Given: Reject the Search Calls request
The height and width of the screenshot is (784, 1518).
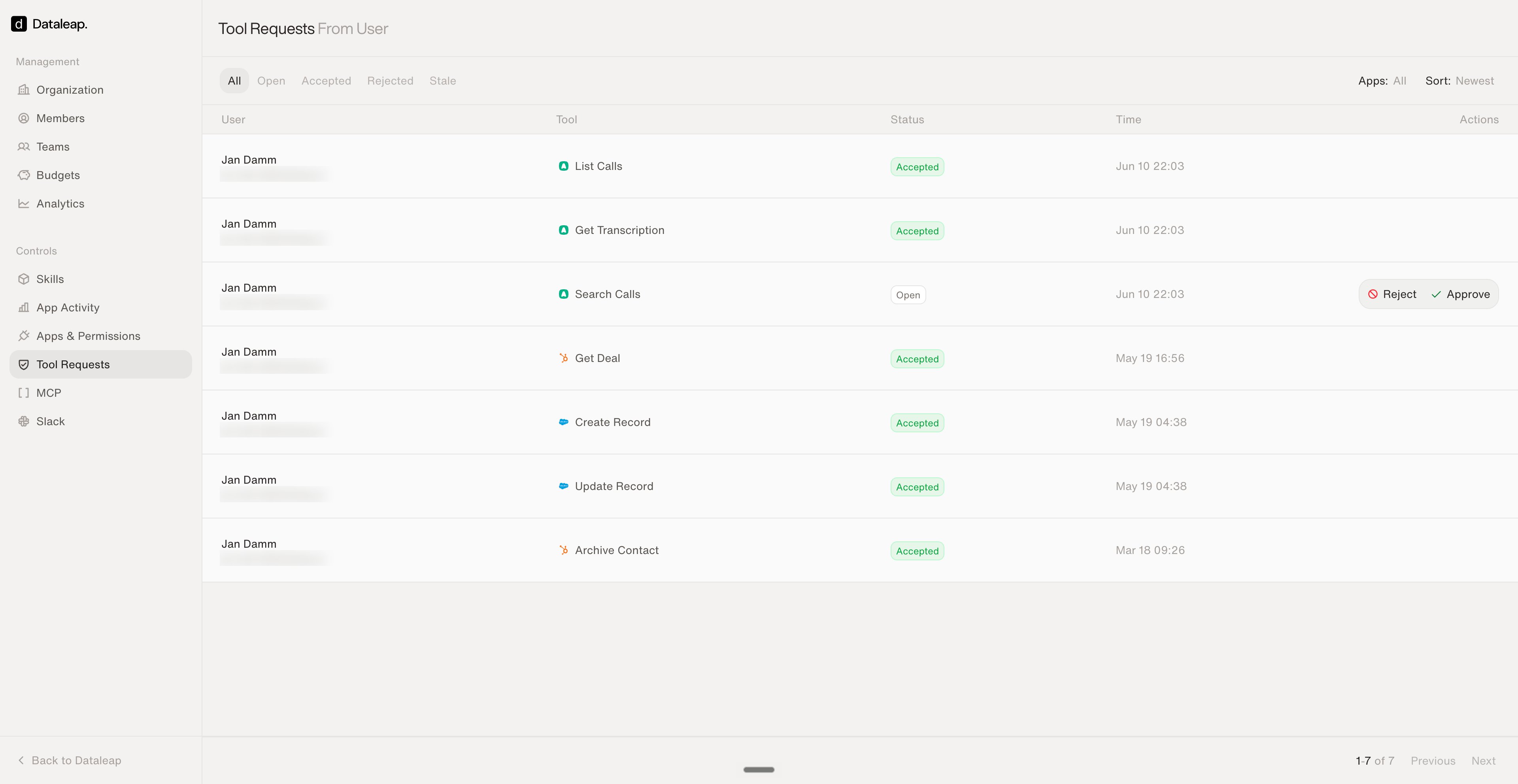Looking at the screenshot, I should pyautogui.click(x=1392, y=294).
